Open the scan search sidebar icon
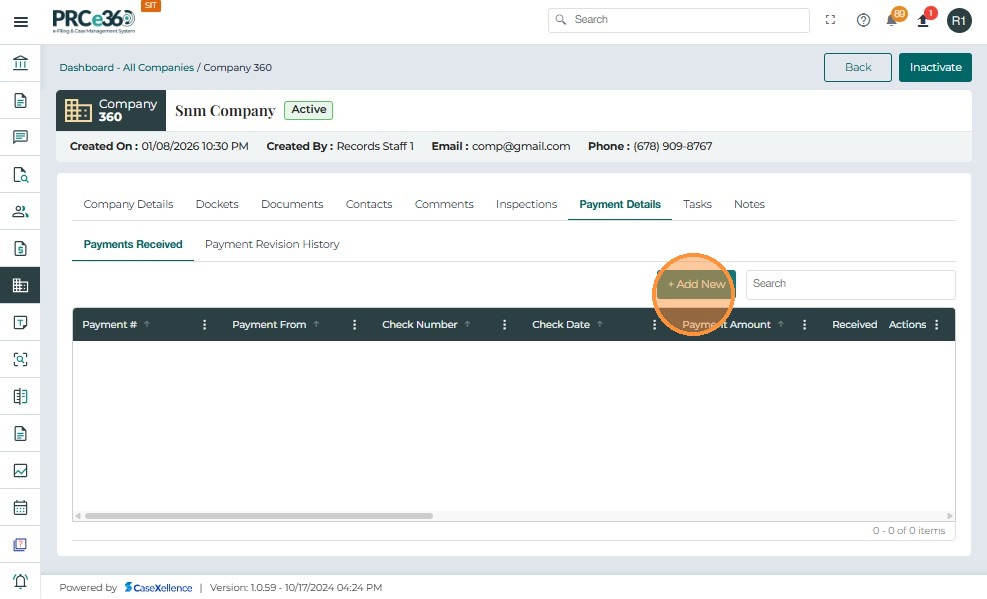The height and width of the screenshot is (599, 987). [20, 359]
